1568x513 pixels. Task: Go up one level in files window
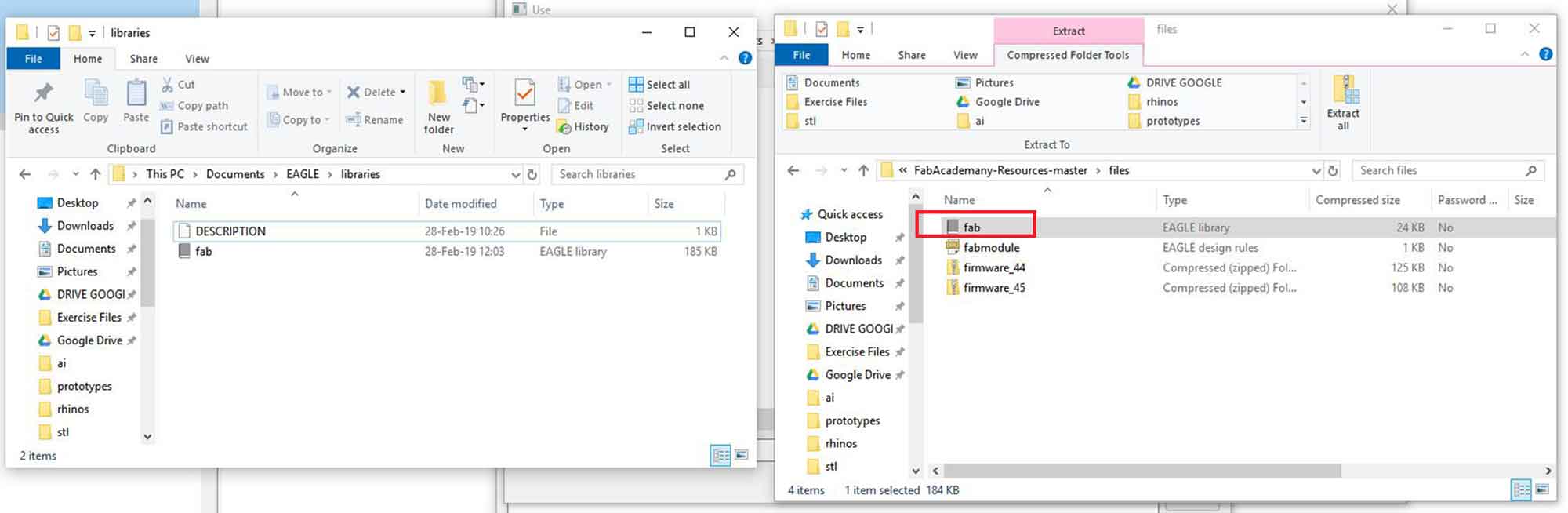point(863,170)
